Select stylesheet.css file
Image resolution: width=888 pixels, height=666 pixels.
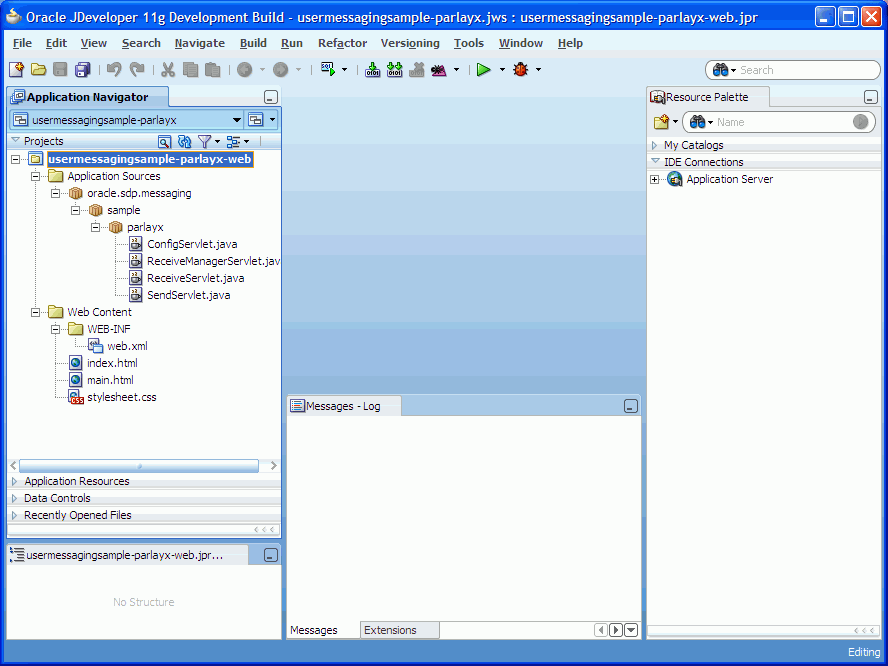coord(122,397)
